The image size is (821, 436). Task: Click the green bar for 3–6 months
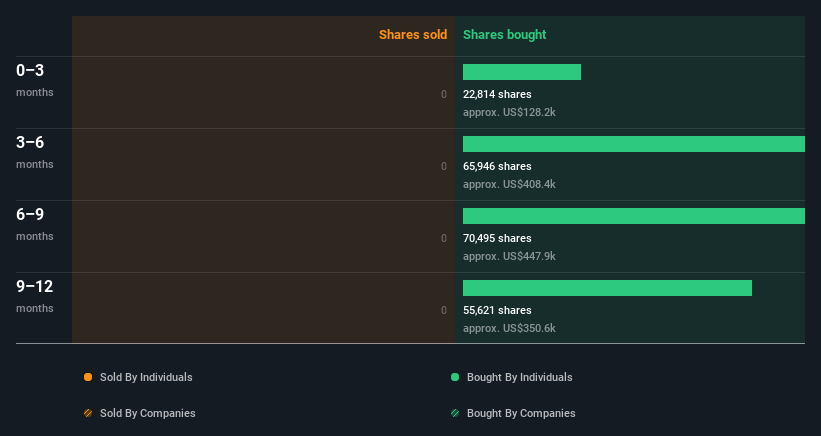pyautogui.click(x=634, y=144)
